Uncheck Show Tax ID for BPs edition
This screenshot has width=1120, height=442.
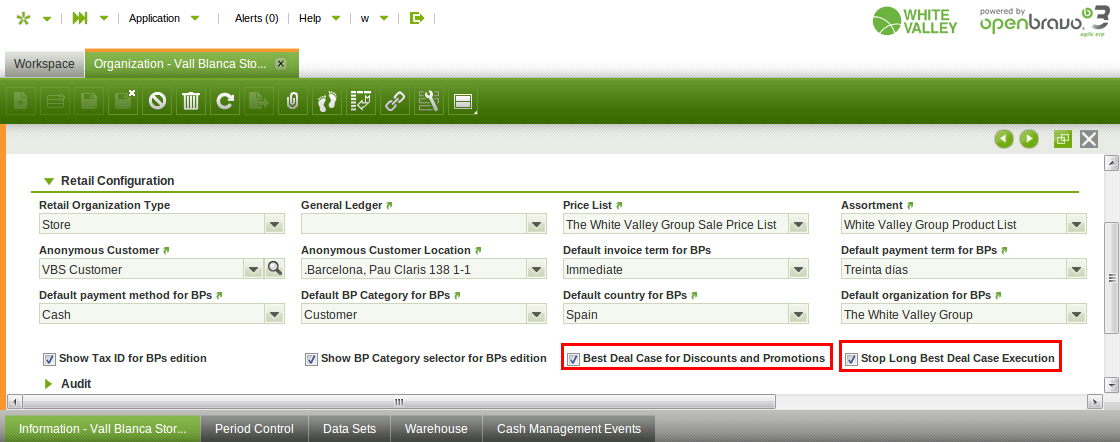point(49,358)
